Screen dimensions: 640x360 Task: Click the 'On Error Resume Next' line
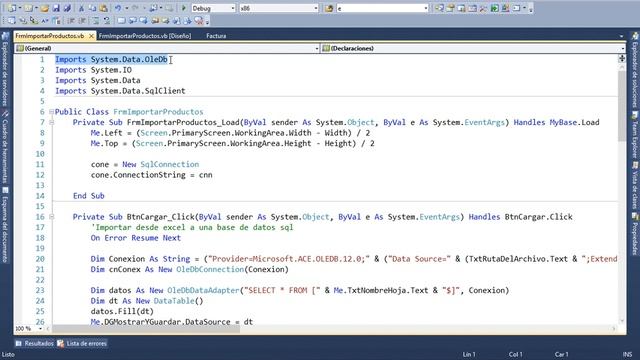tap(136, 238)
